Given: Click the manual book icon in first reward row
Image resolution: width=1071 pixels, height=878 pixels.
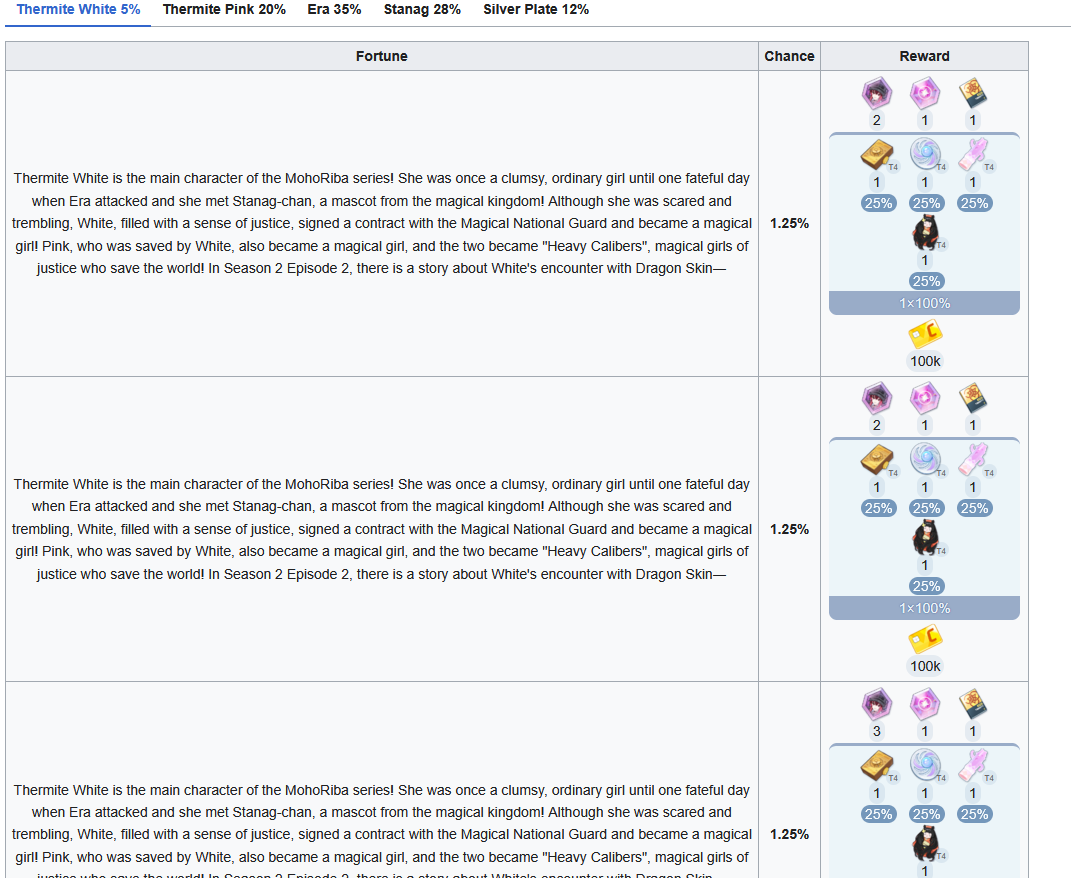Looking at the screenshot, I should (x=972, y=94).
